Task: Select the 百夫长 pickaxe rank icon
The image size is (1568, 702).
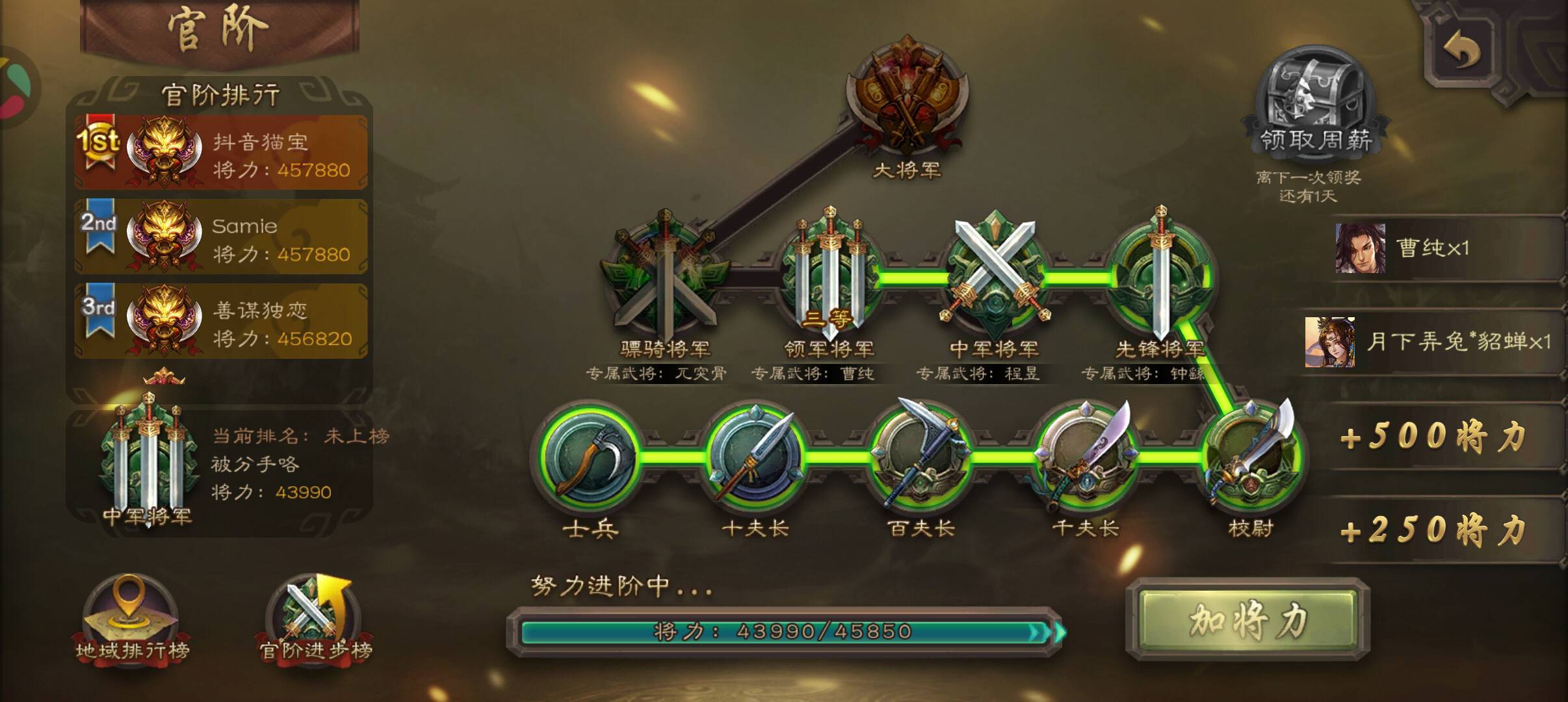Action: click(x=921, y=455)
